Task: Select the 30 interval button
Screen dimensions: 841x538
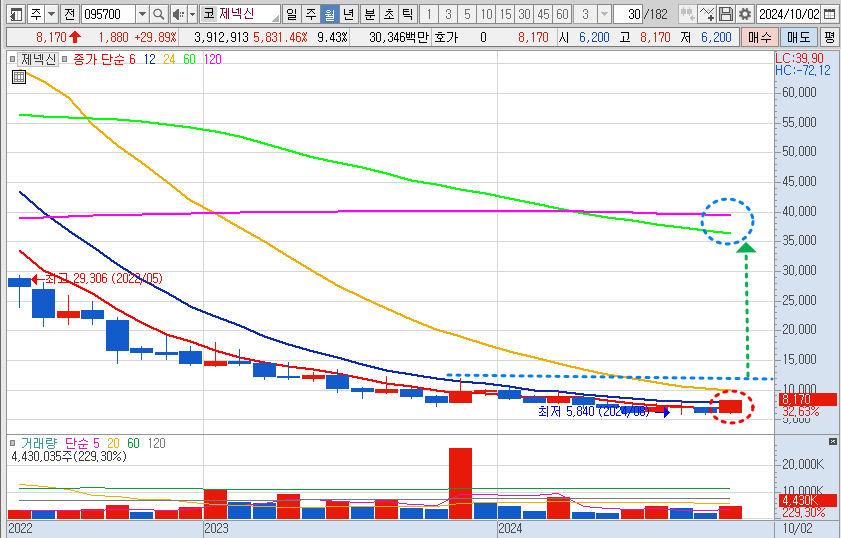Action: click(525, 14)
